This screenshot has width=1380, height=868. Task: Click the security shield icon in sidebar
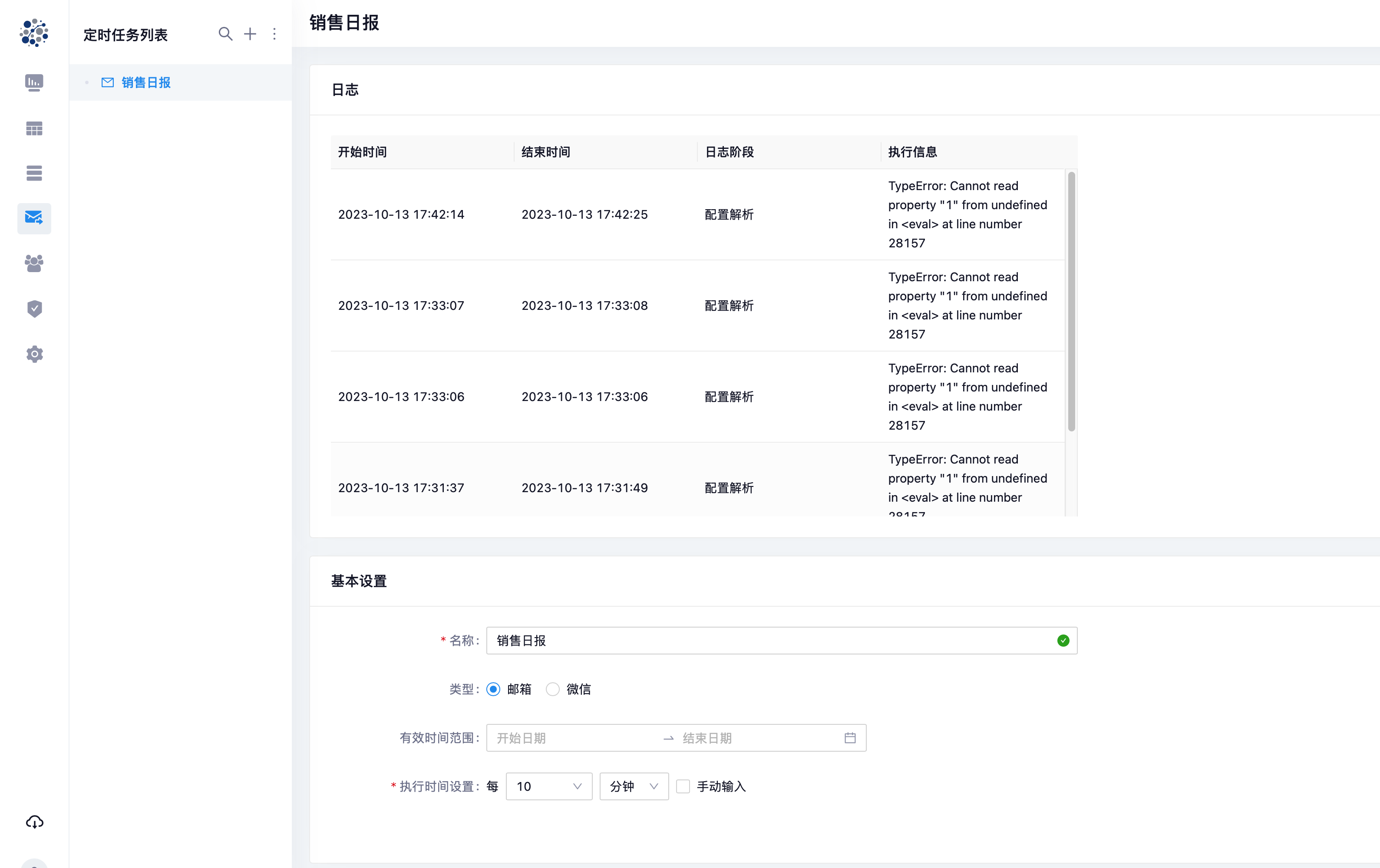click(34, 309)
